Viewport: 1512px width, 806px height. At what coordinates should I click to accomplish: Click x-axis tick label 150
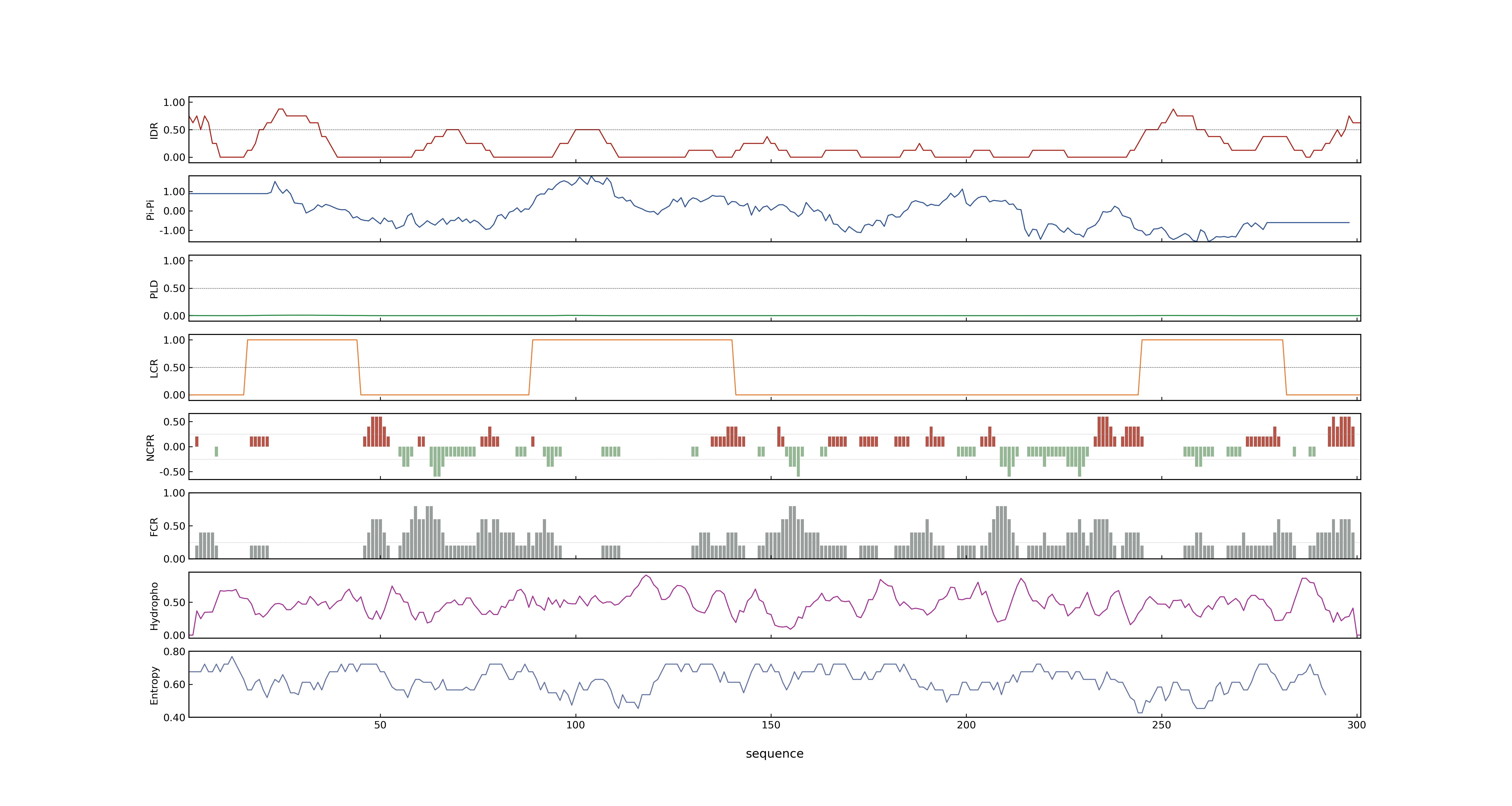[771, 725]
